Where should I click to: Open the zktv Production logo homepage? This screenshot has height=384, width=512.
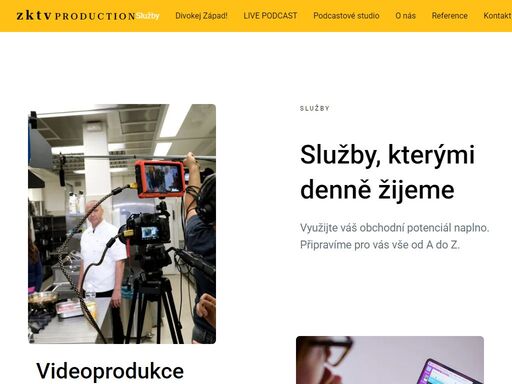point(76,16)
